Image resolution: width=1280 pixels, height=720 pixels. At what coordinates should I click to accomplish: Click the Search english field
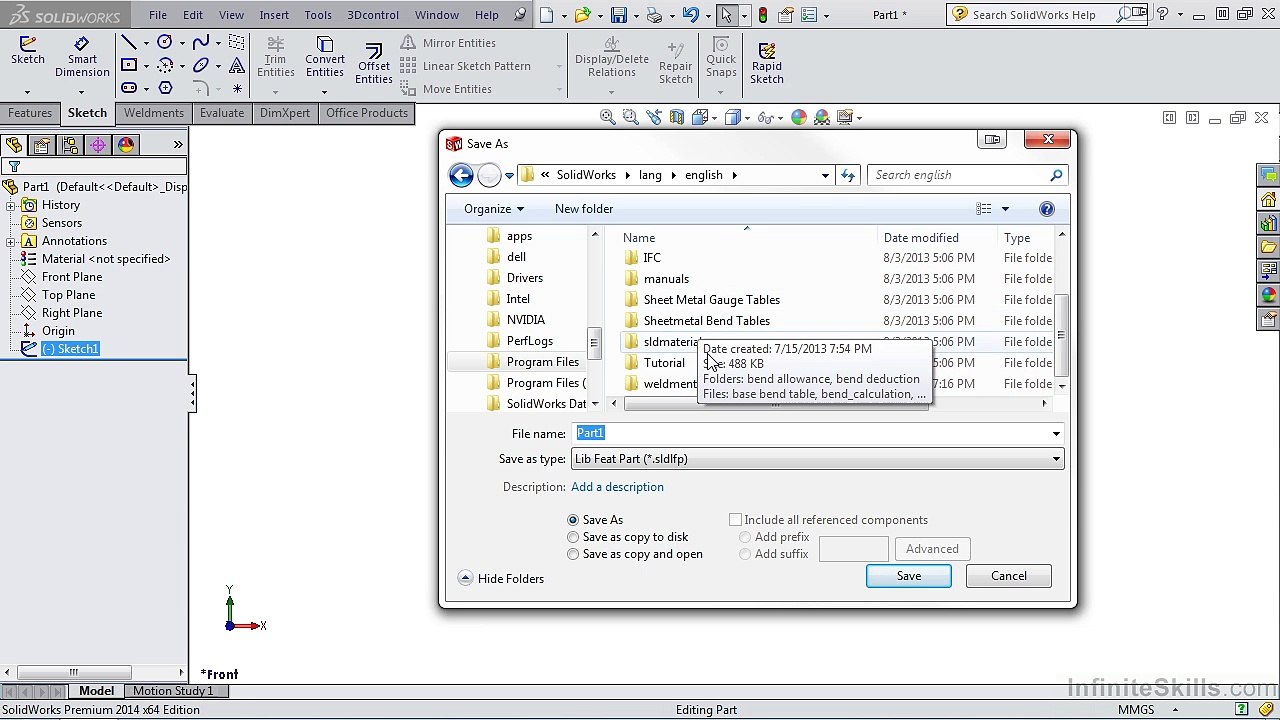[x=968, y=175]
